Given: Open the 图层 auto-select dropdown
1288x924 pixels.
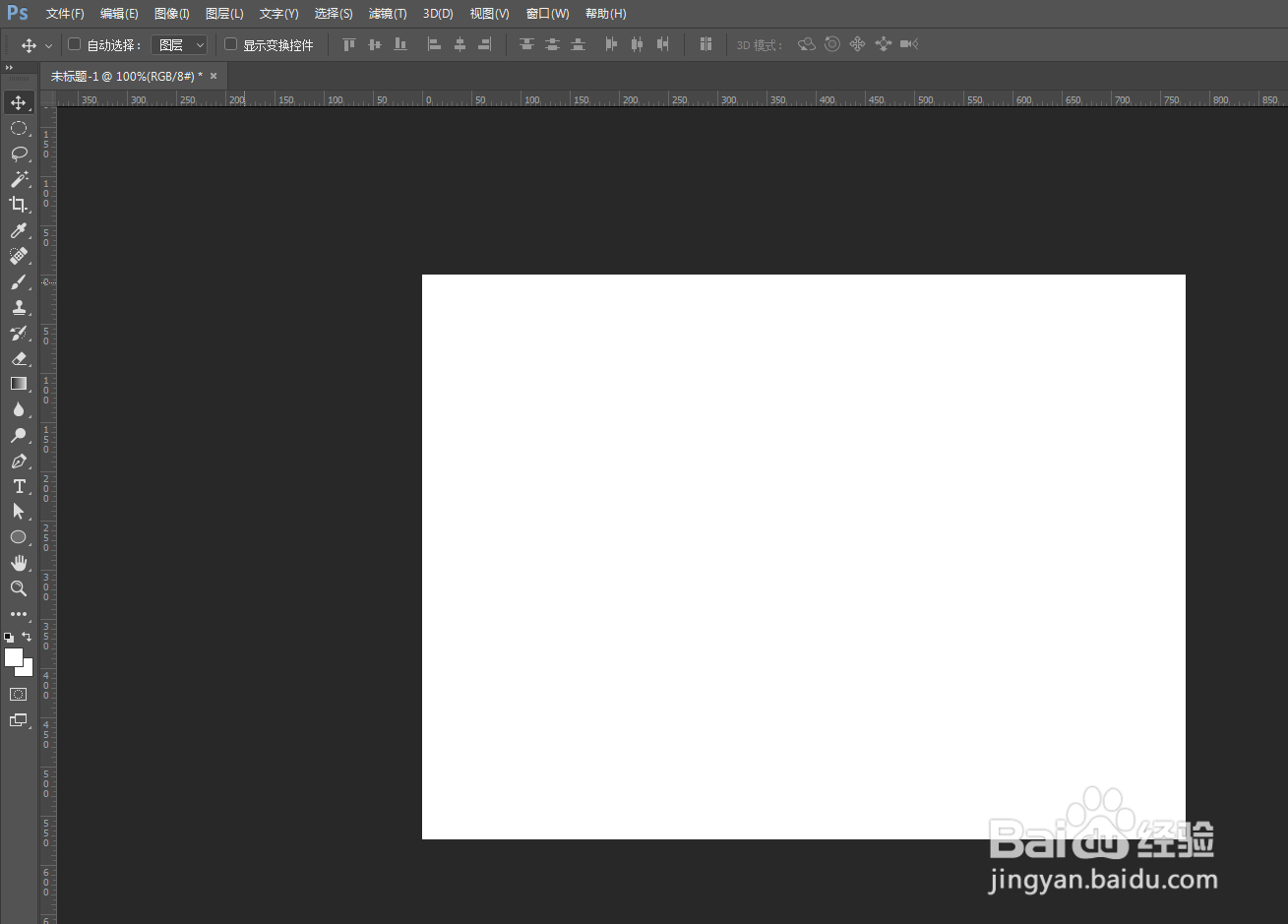Looking at the screenshot, I should pos(179,45).
